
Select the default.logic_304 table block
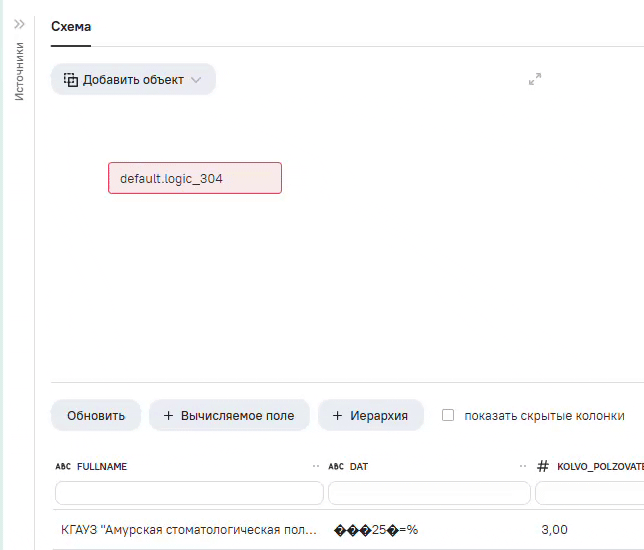[195, 178]
